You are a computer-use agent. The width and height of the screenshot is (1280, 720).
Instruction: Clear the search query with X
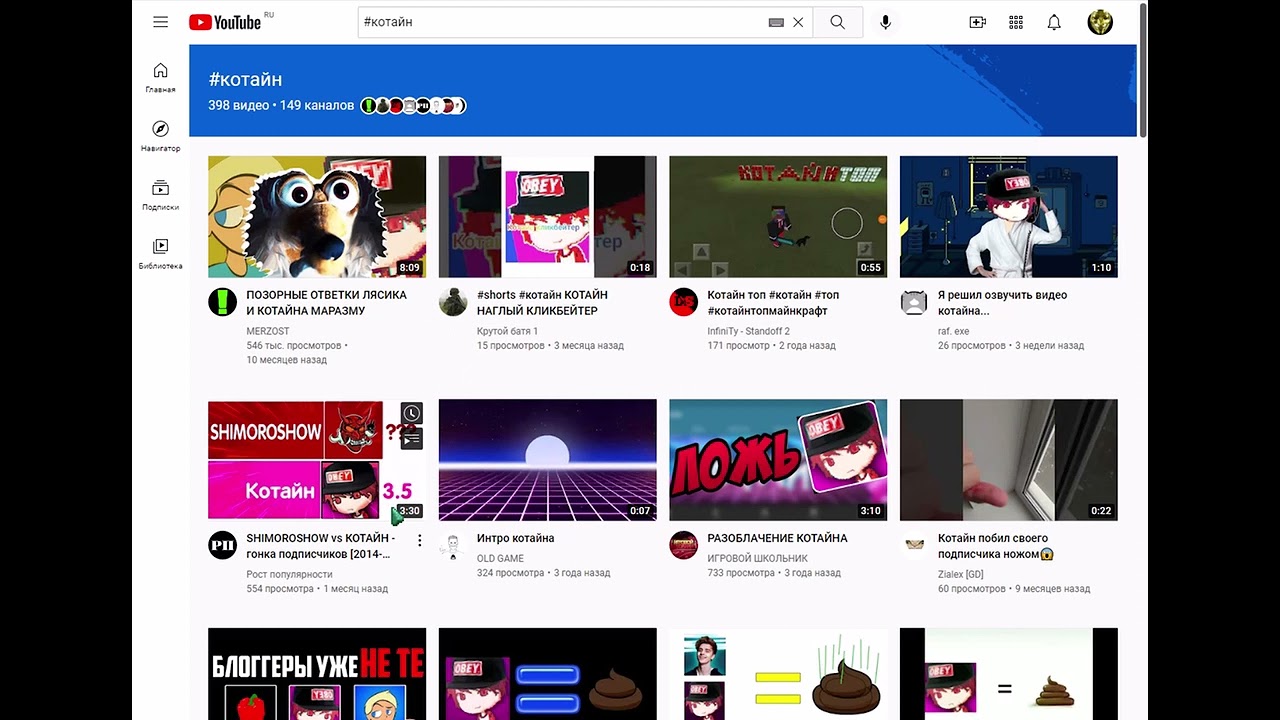798,22
